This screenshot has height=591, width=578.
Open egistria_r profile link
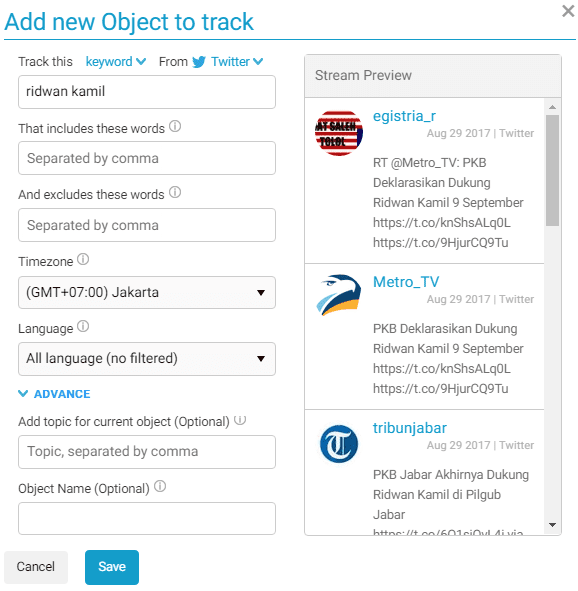coord(404,116)
